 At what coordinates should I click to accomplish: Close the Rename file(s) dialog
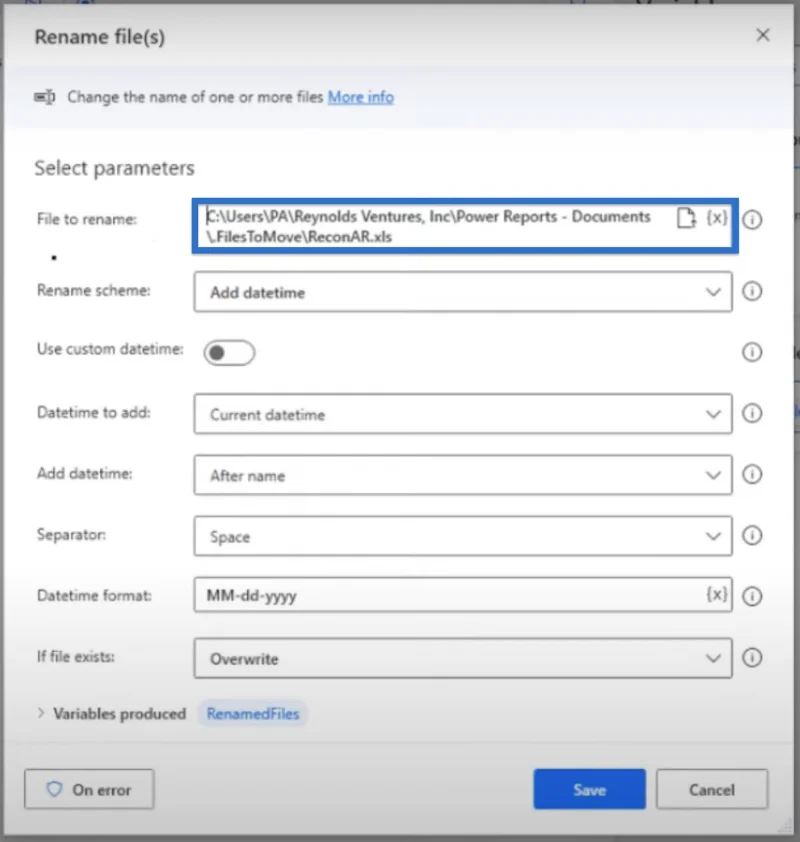point(762,35)
